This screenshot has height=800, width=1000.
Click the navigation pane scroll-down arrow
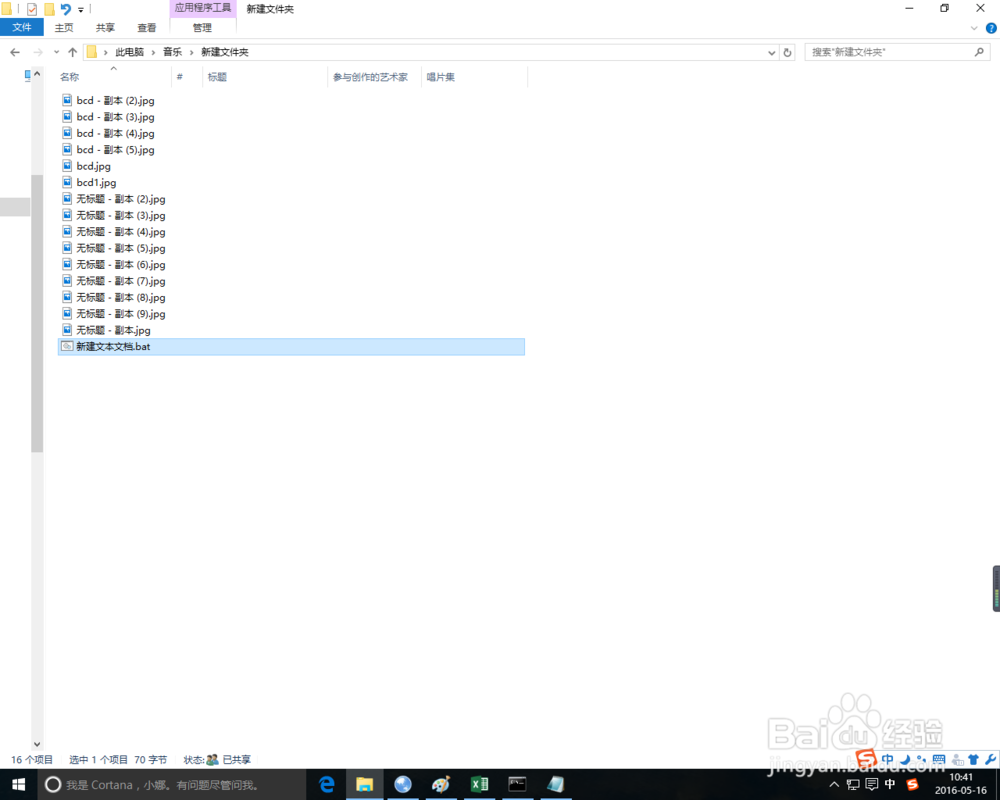tap(37, 744)
